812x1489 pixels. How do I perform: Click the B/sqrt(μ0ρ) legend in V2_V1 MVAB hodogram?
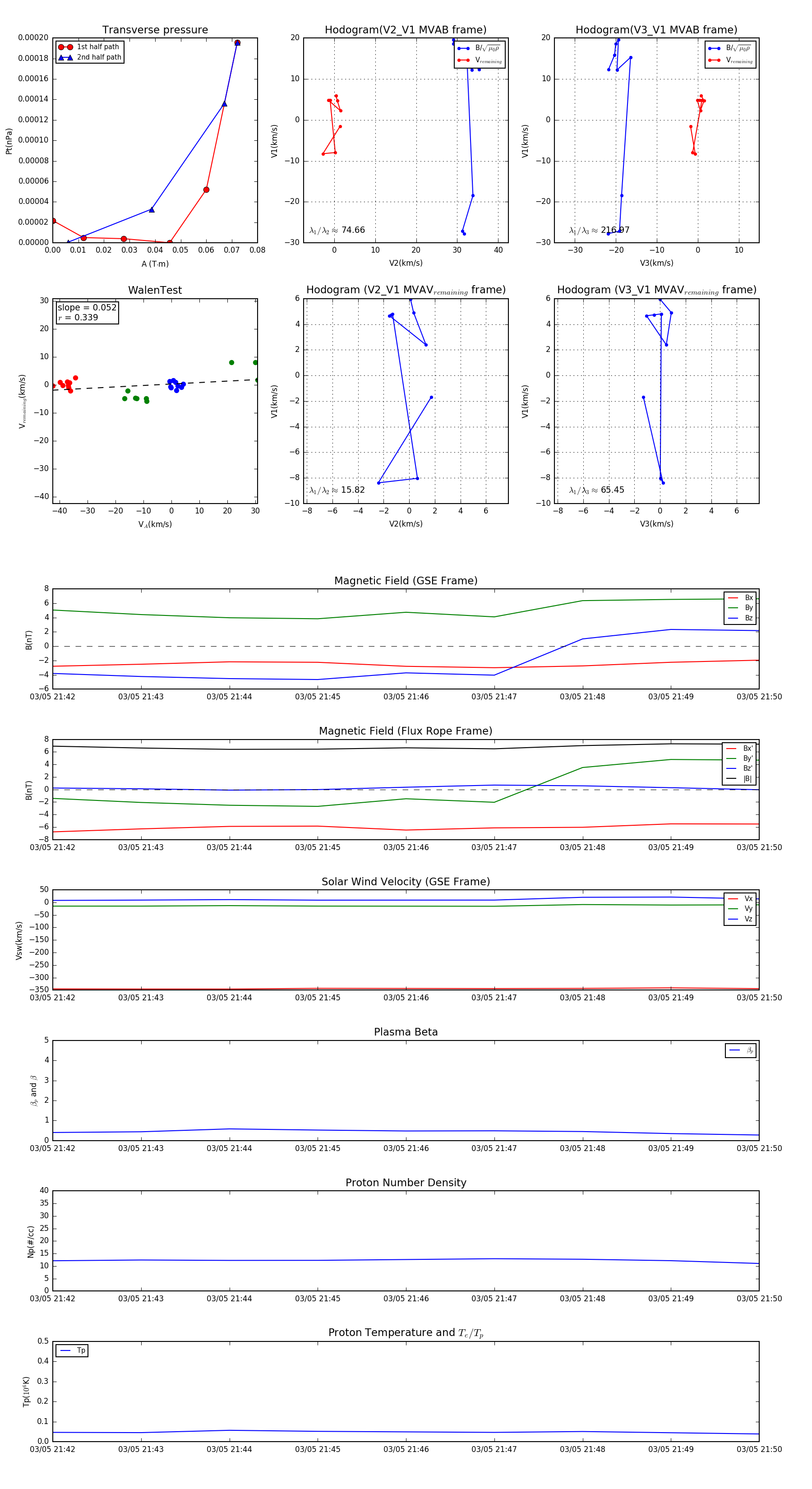pyautogui.click(x=480, y=49)
